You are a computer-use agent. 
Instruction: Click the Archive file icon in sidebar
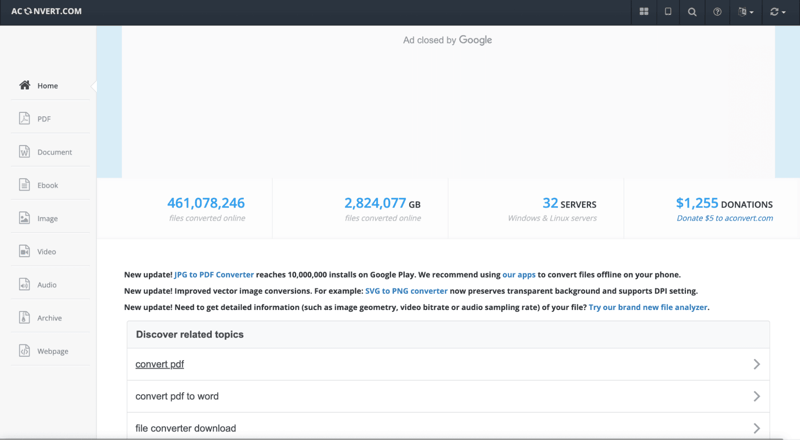(x=24, y=317)
